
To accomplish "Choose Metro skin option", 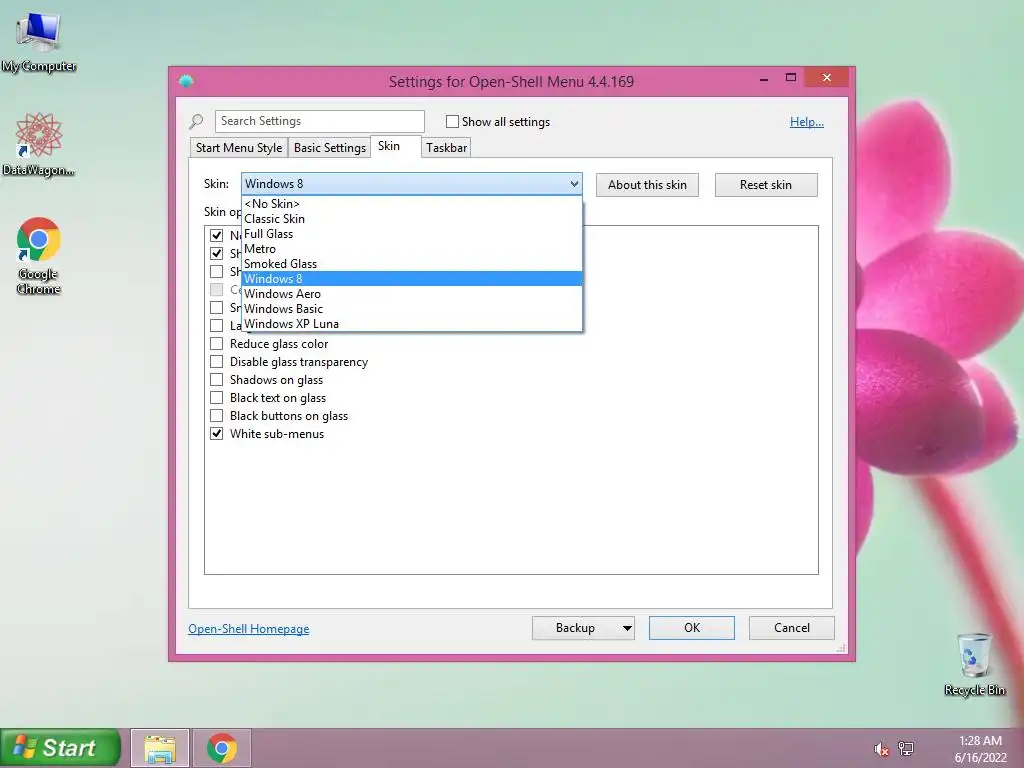I will click(411, 249).
